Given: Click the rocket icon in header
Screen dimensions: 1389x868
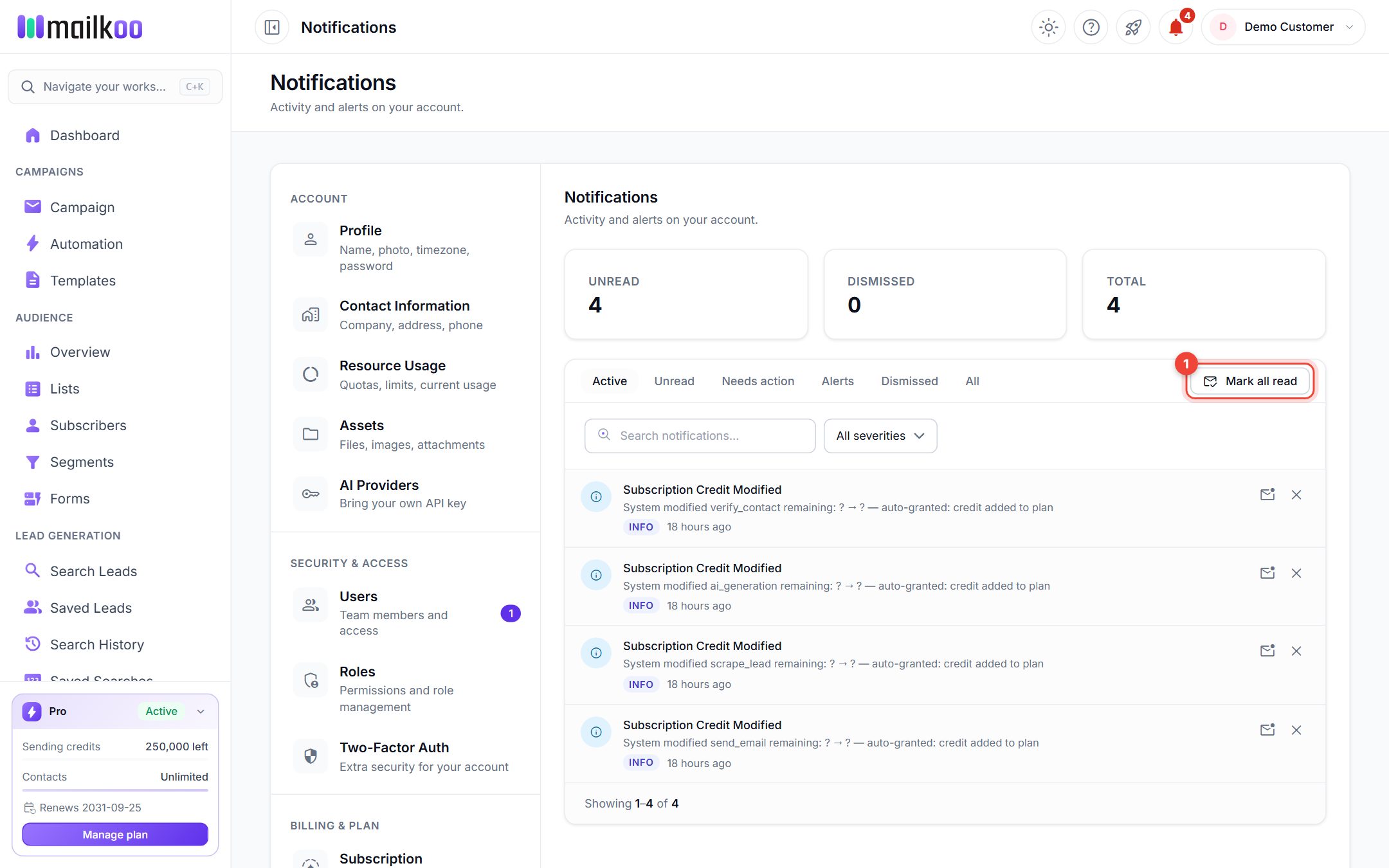Looking at the screenshot, I should point(1133,27).
